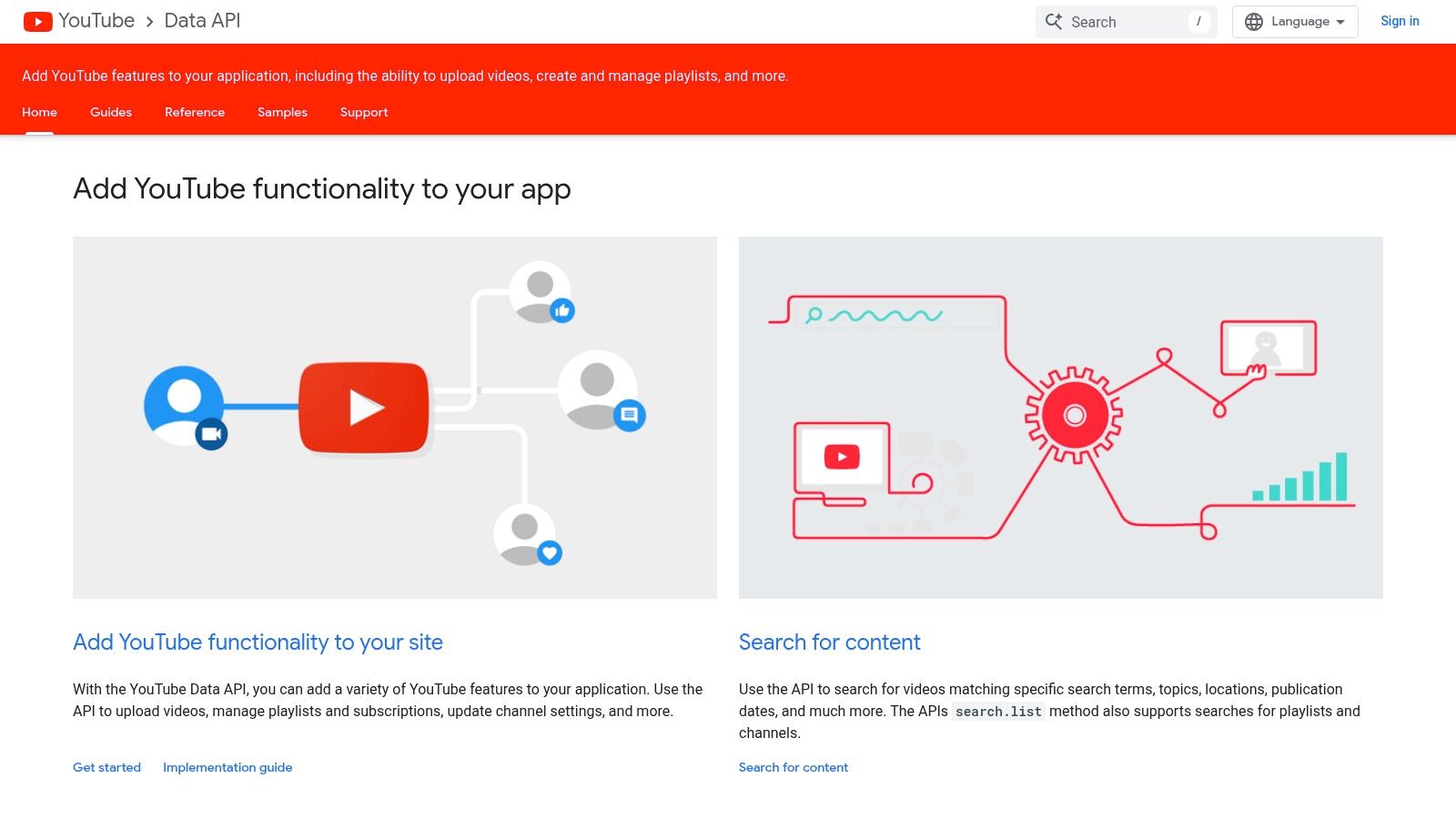Click the 'Add YouTube functionality to your app' title

coord(322,189)
